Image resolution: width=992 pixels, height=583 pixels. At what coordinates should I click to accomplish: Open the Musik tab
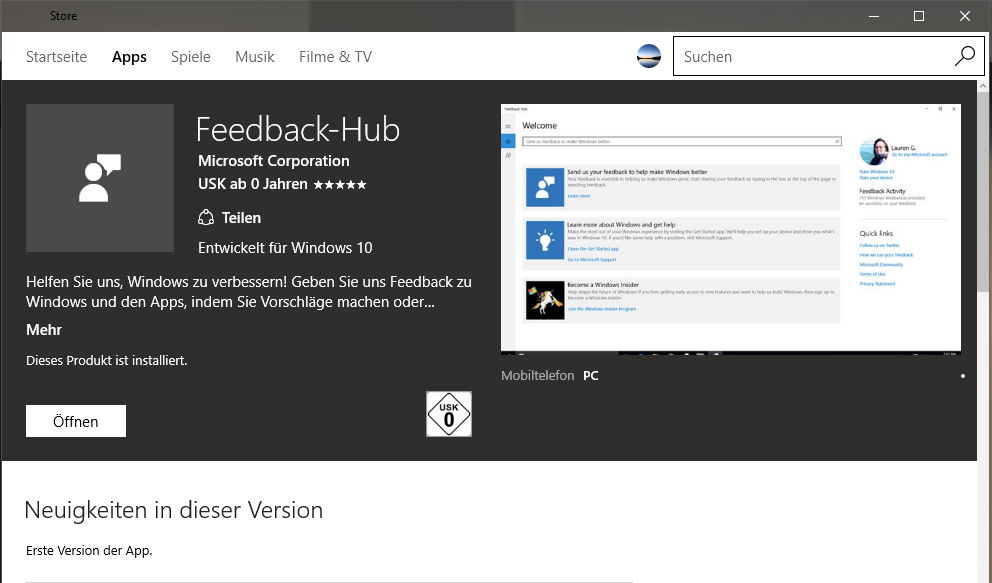tap(254, 57)
